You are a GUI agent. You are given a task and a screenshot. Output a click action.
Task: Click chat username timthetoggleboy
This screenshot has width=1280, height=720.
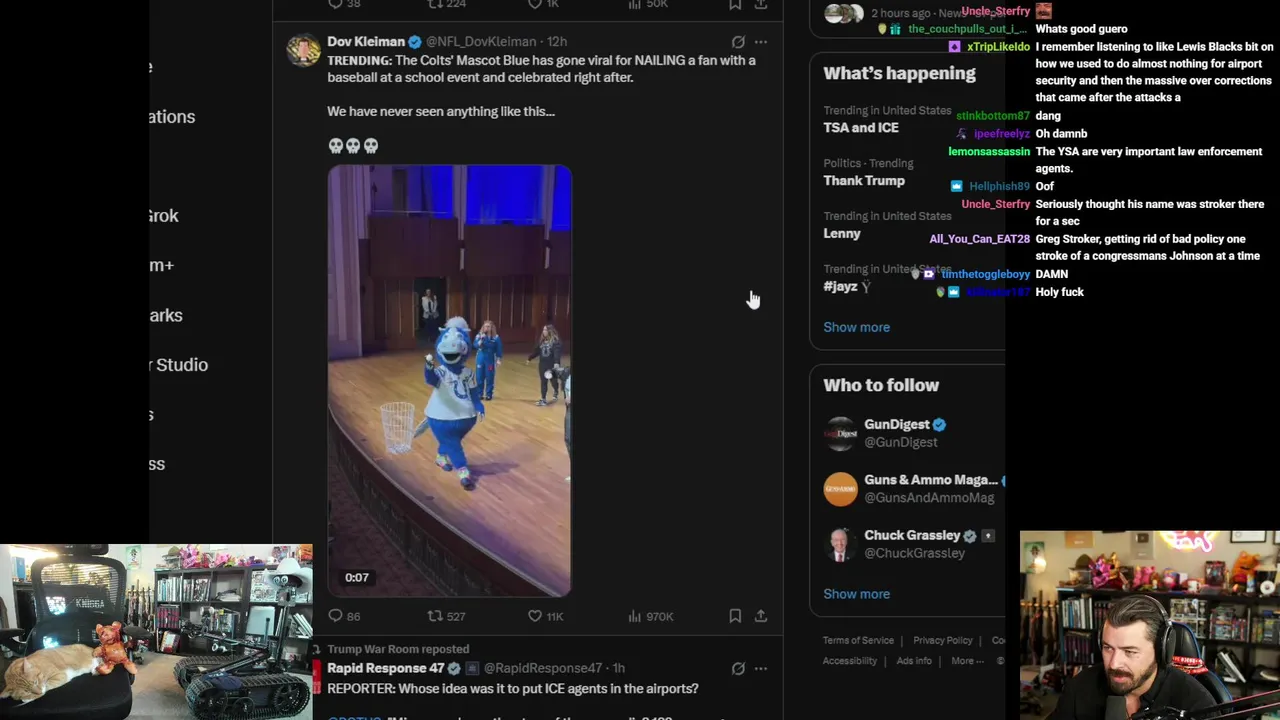coord(986,274)
